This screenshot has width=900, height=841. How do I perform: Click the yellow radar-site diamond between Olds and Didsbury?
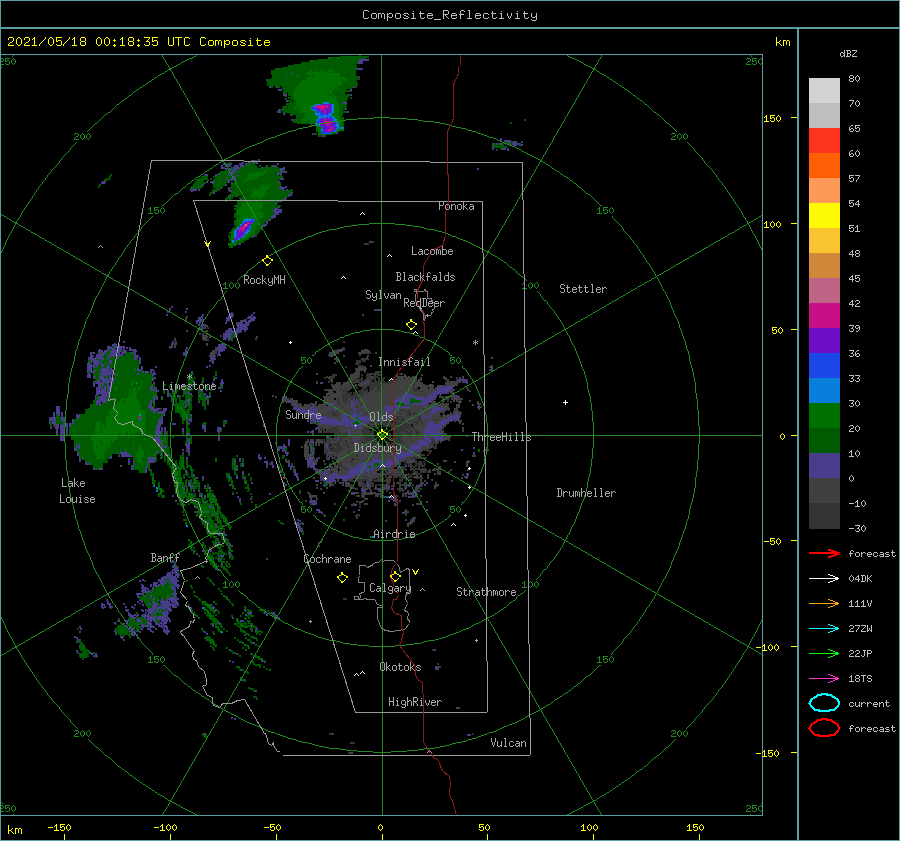[x=382, y=435]
